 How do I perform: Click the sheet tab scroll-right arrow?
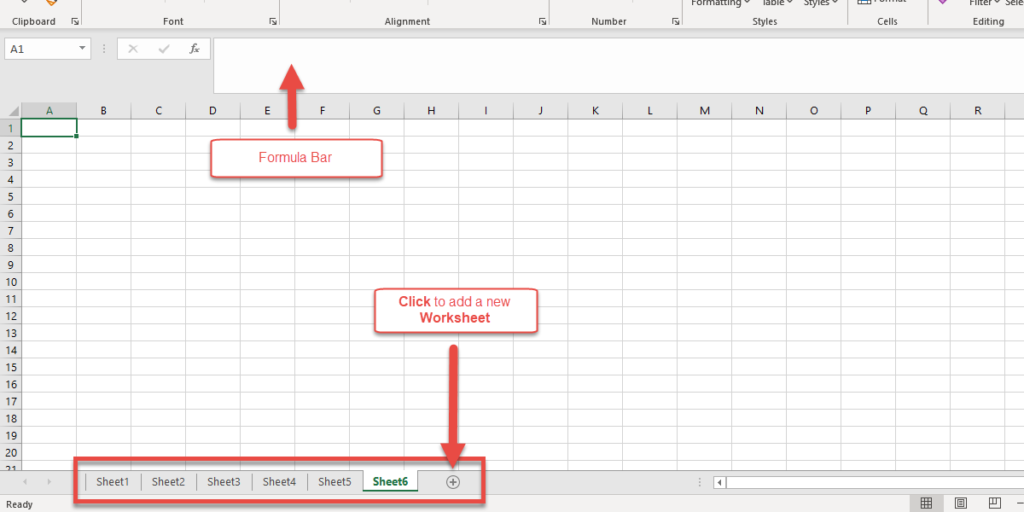pos(49,482)
